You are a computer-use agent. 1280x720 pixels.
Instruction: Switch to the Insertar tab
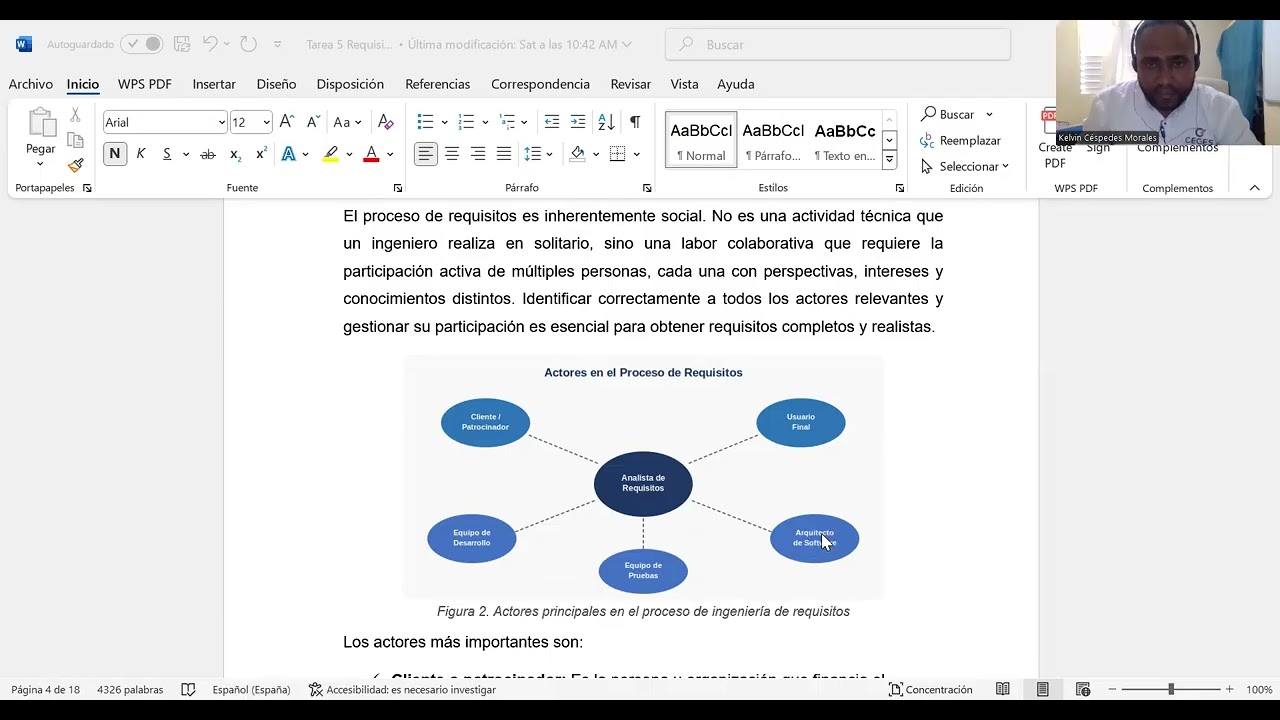pyautogui.click(x=214, y=84)
